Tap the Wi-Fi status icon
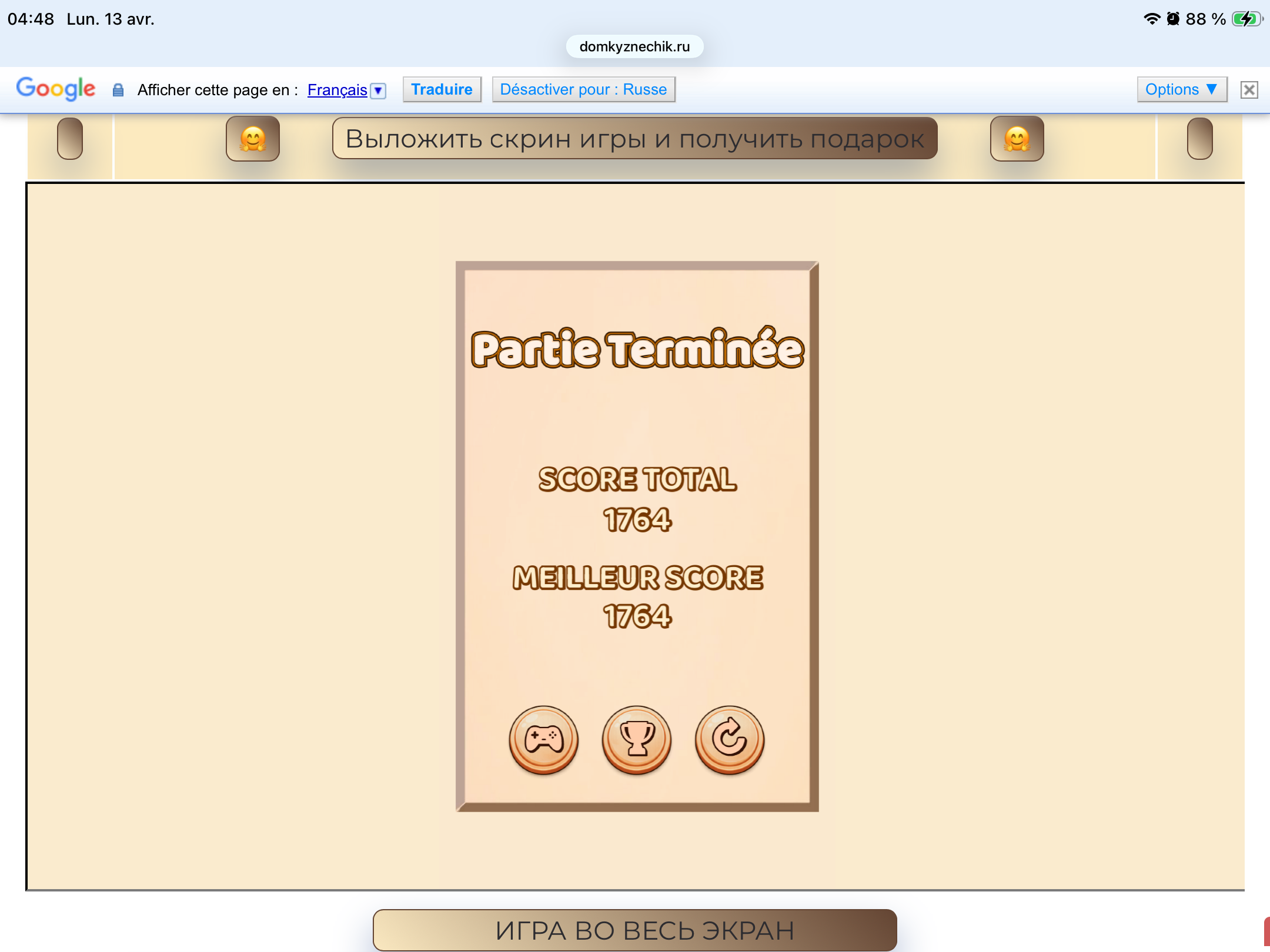Image resolution: width=1270 pixels, height=952 pixels. (x=1151, y=19)
